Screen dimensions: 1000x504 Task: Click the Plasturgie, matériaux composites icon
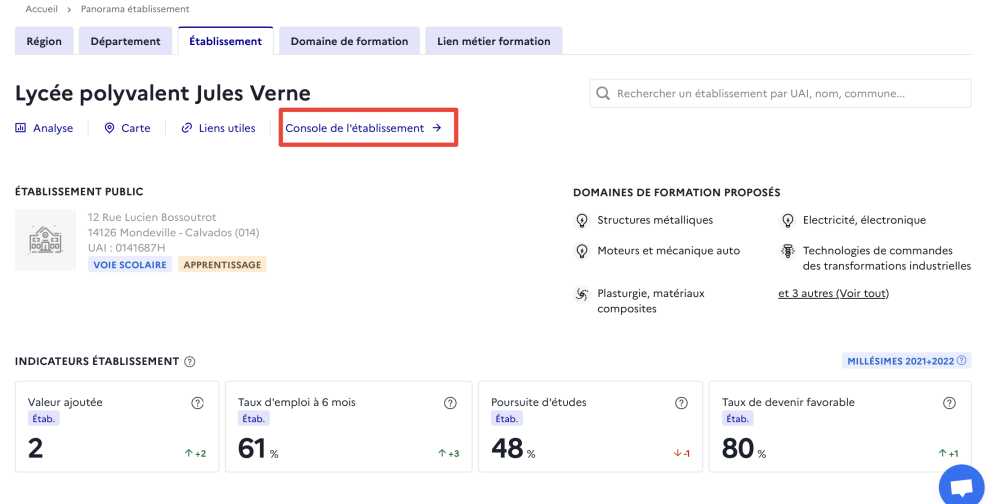[582, 294]
